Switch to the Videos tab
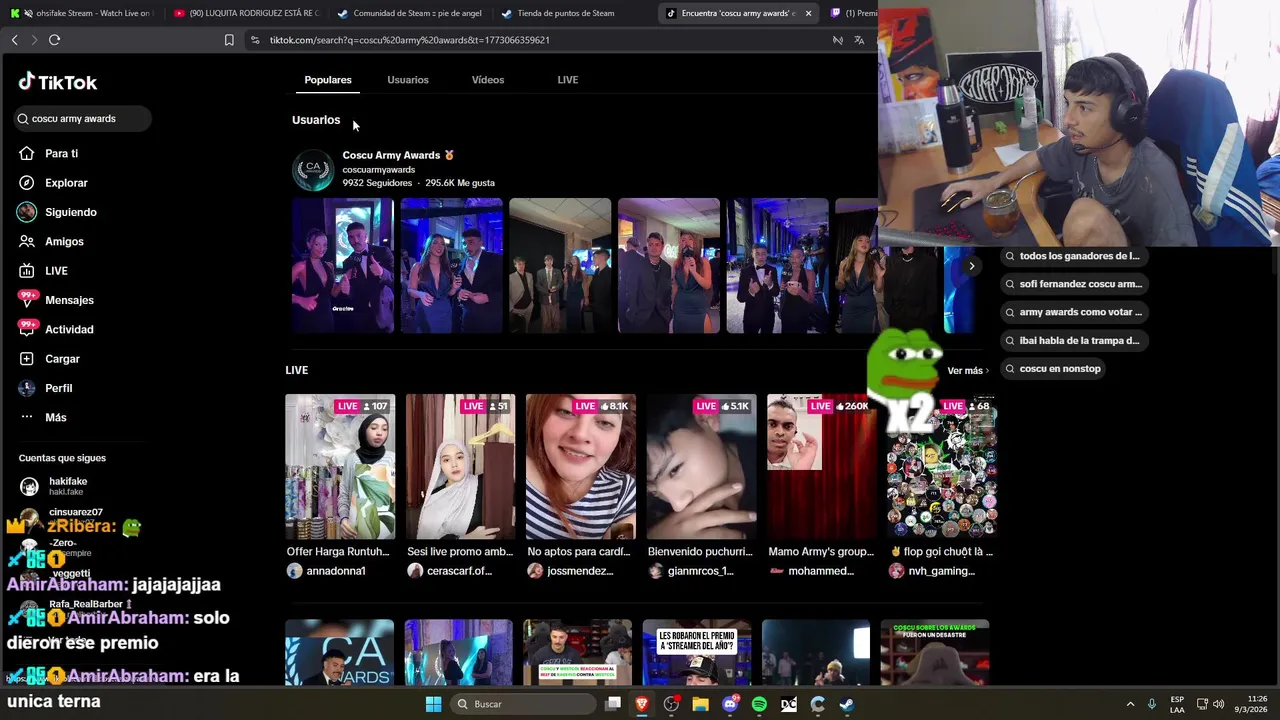1280x720 pixels. tap(488, 80)
